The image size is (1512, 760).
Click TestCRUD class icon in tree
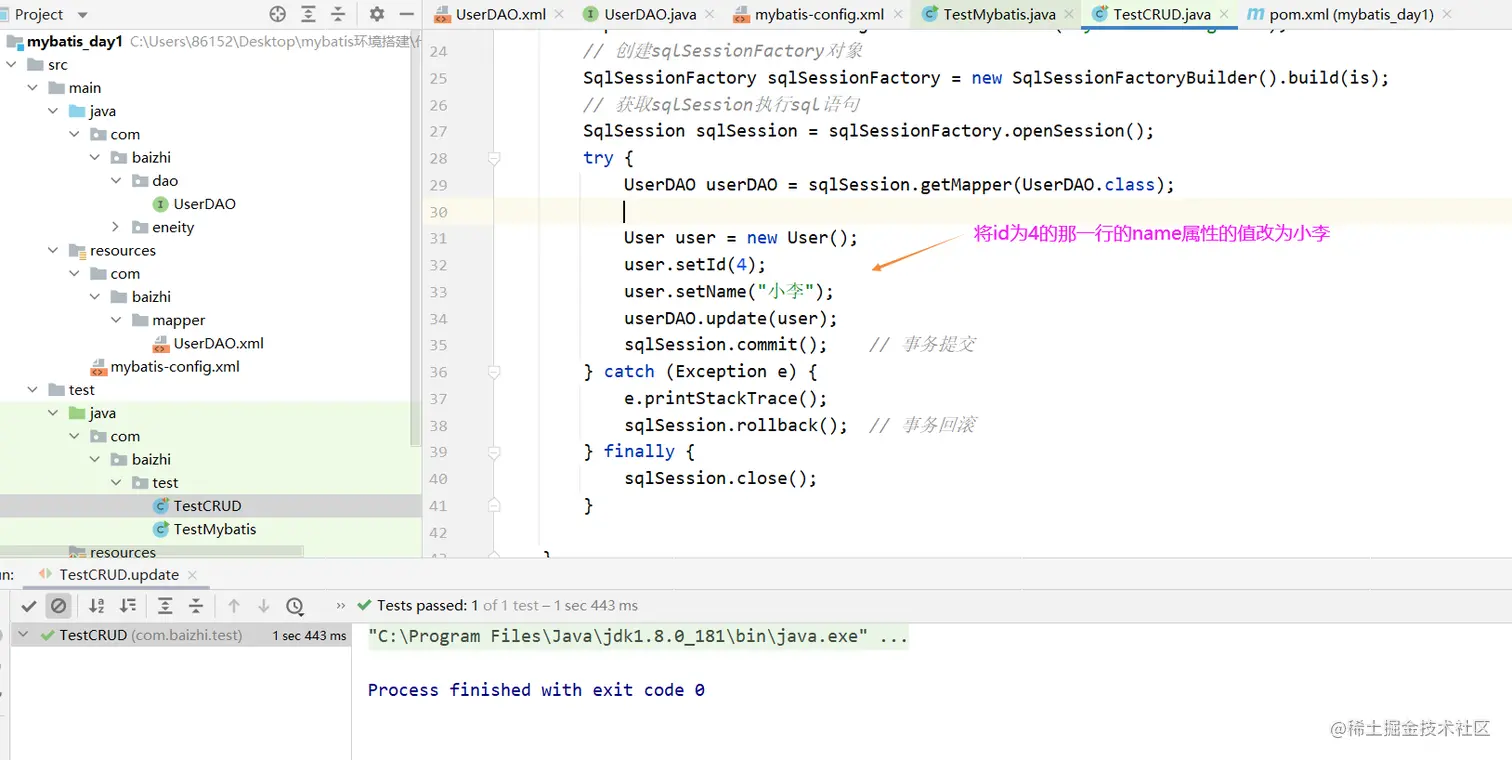coord(161,506)
